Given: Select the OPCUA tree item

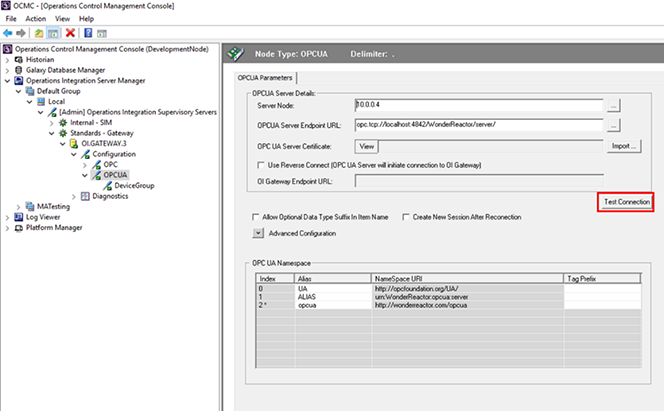Looking at the screenshot, I should coord(115,175).
